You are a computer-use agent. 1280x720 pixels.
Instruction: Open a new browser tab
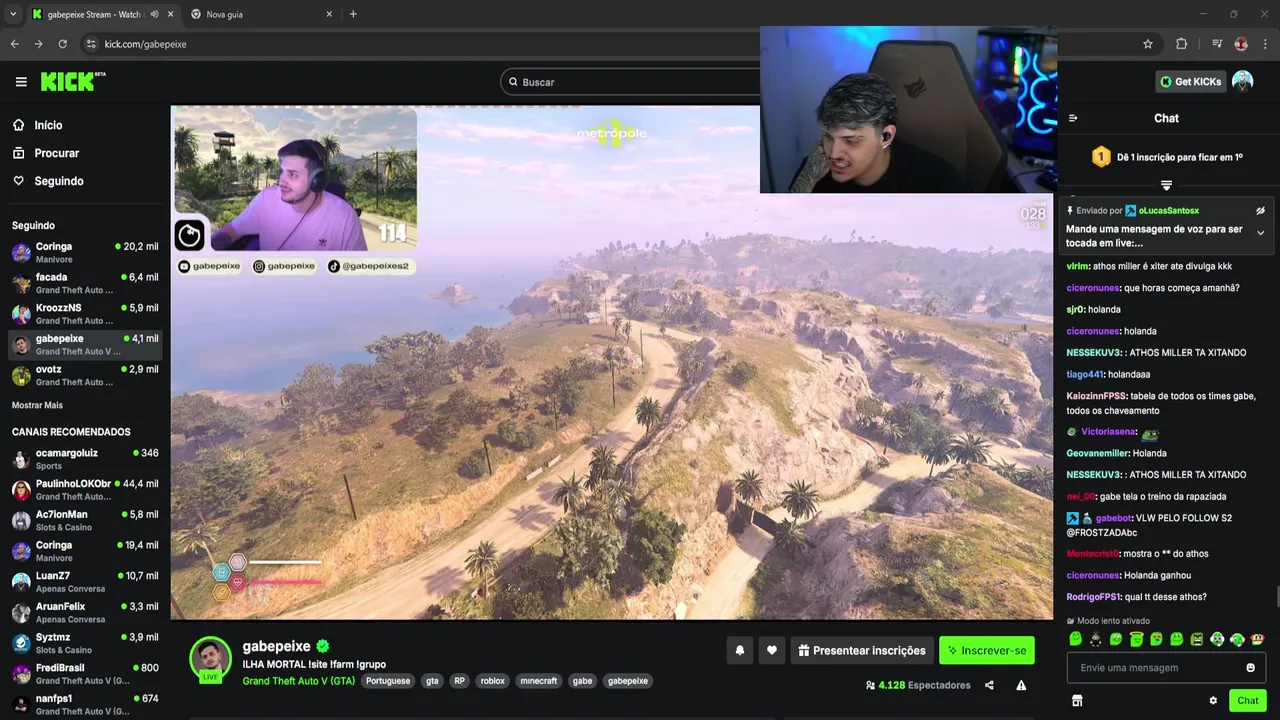[x=353, y=14]
